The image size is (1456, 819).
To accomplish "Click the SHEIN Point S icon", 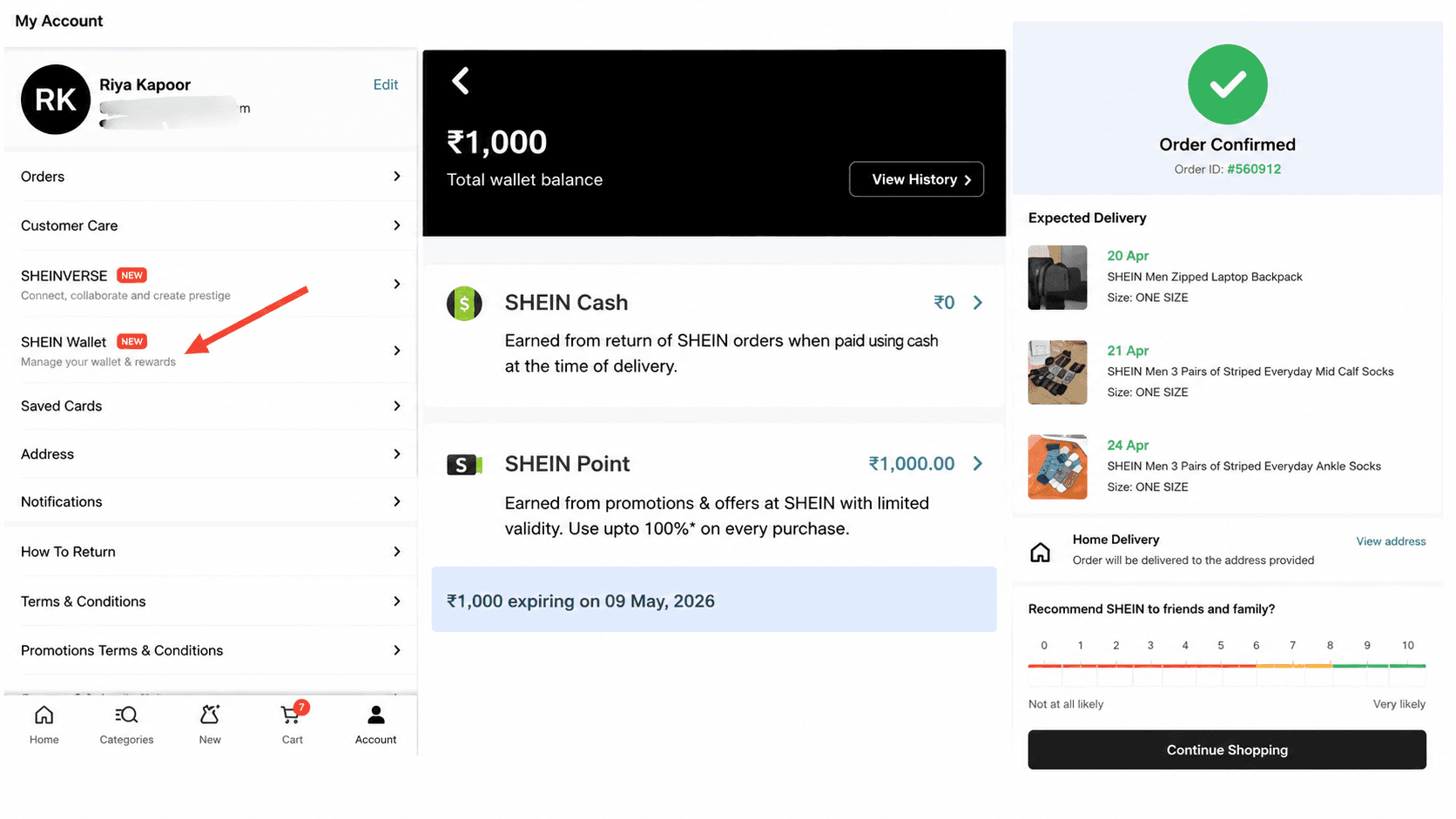I will (464, 465).
